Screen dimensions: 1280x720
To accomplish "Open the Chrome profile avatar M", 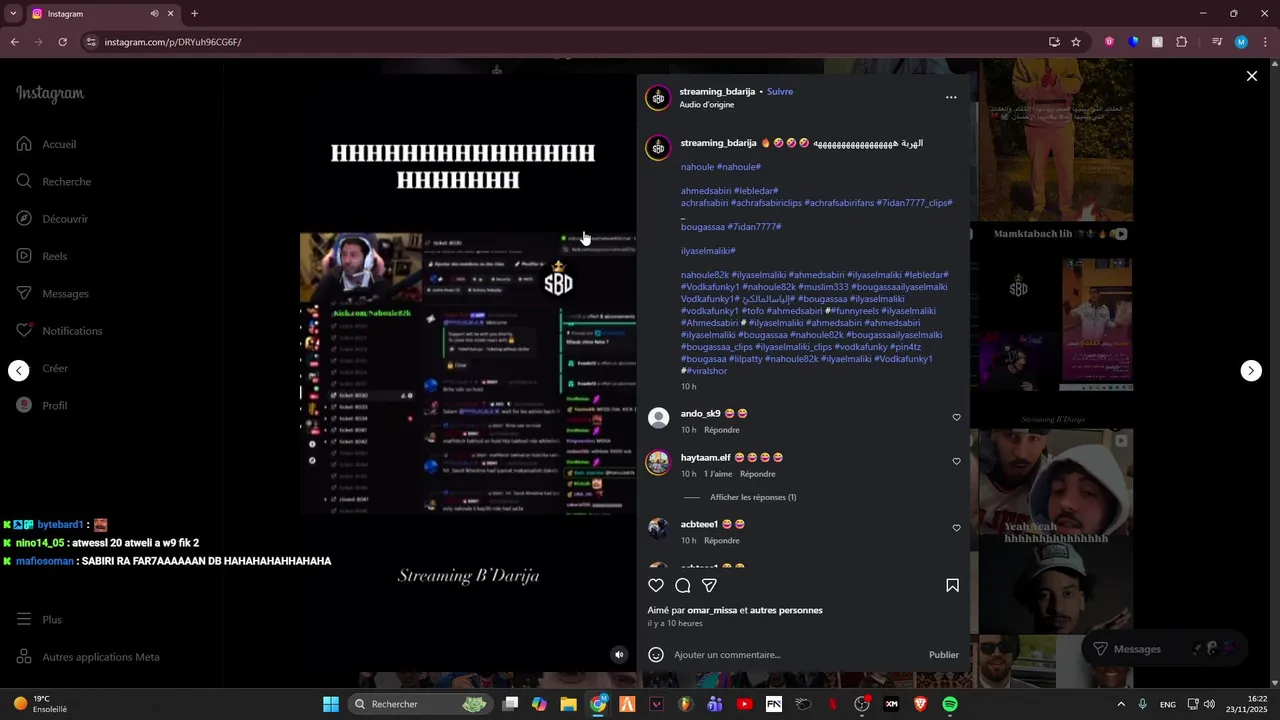I will (1241, 42).
